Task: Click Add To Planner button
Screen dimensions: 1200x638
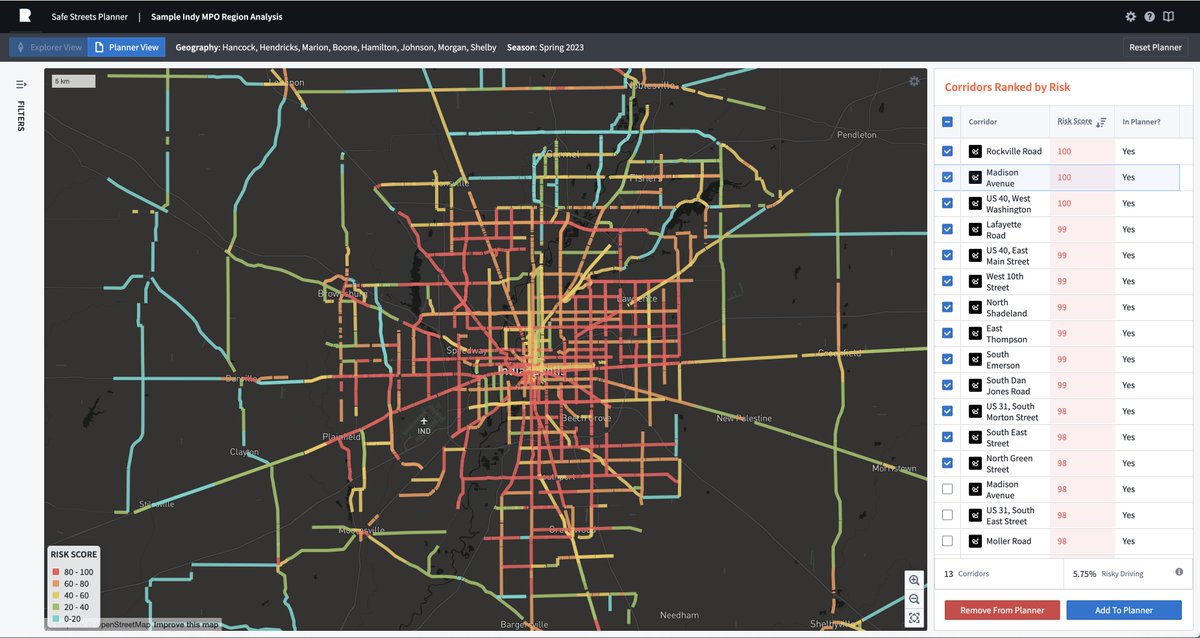Action: pos(1124,610)
